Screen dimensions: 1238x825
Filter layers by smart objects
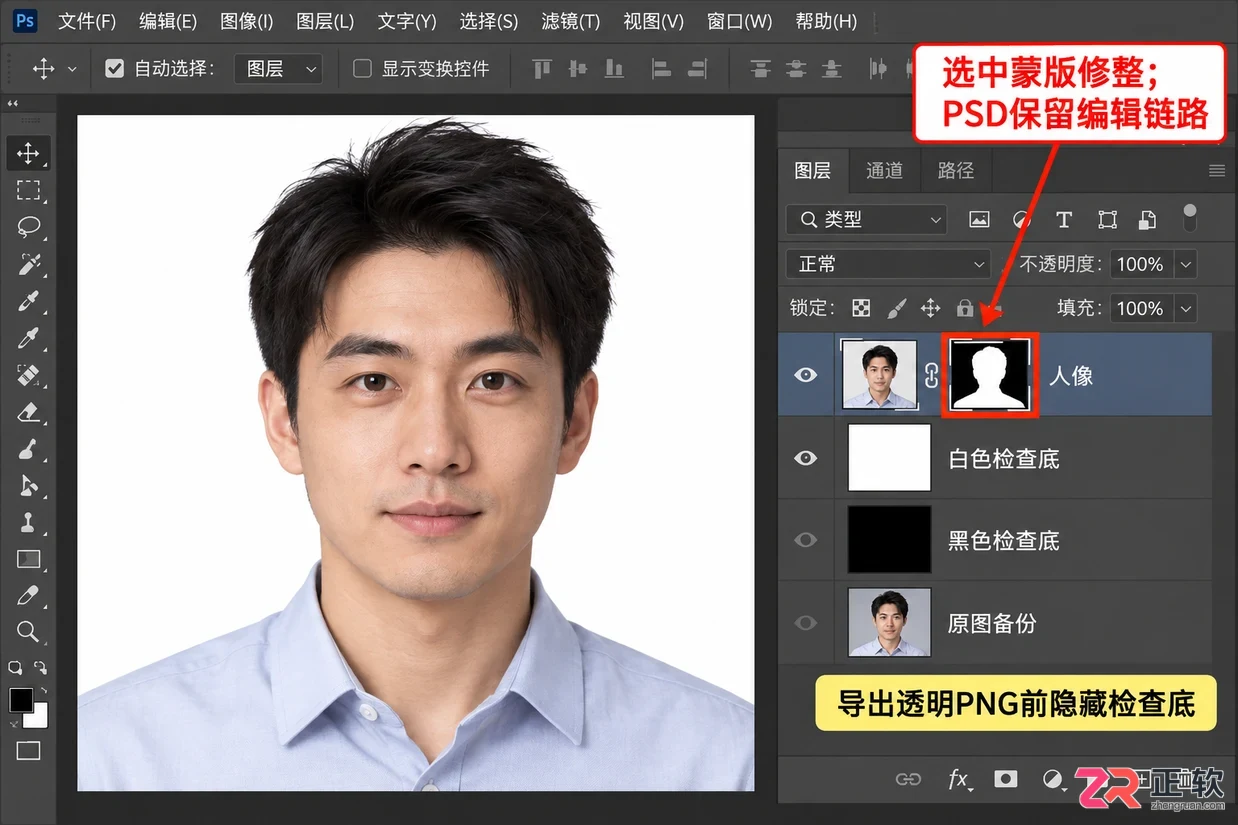click(1148, 219)
